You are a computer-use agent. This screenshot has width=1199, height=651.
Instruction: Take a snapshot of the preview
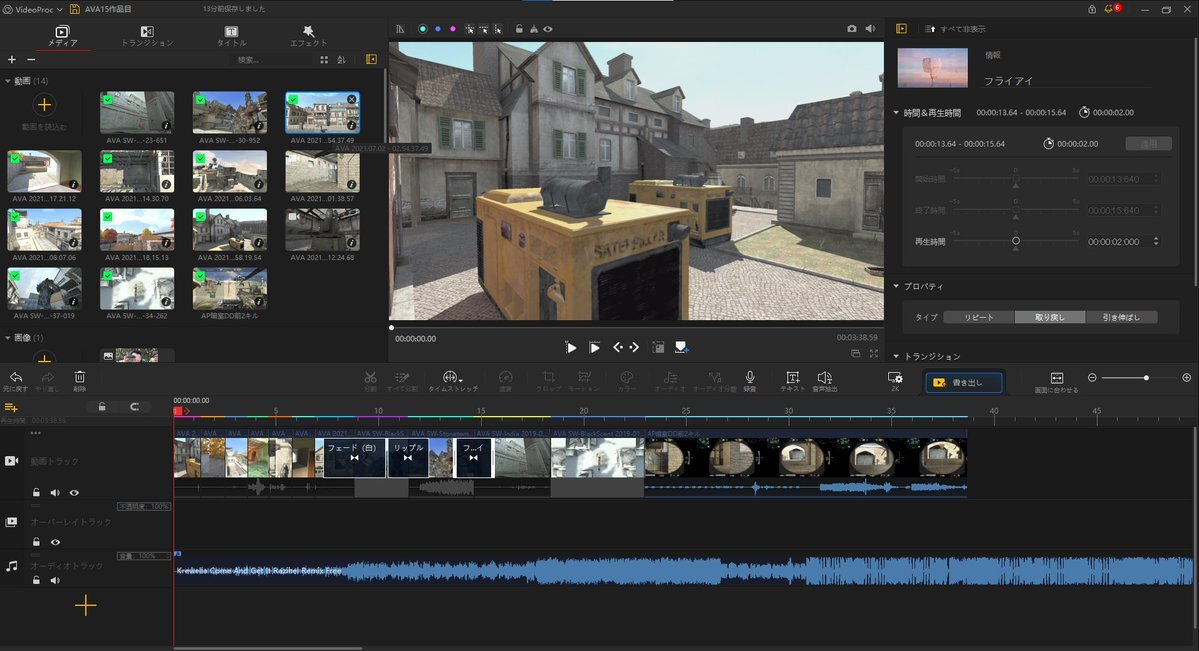(x=852, y=29)
